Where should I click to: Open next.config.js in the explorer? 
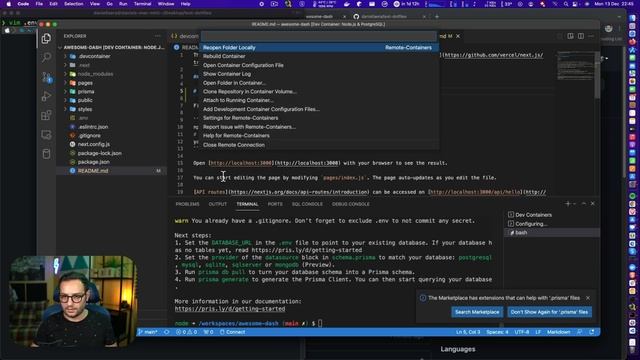111,144
